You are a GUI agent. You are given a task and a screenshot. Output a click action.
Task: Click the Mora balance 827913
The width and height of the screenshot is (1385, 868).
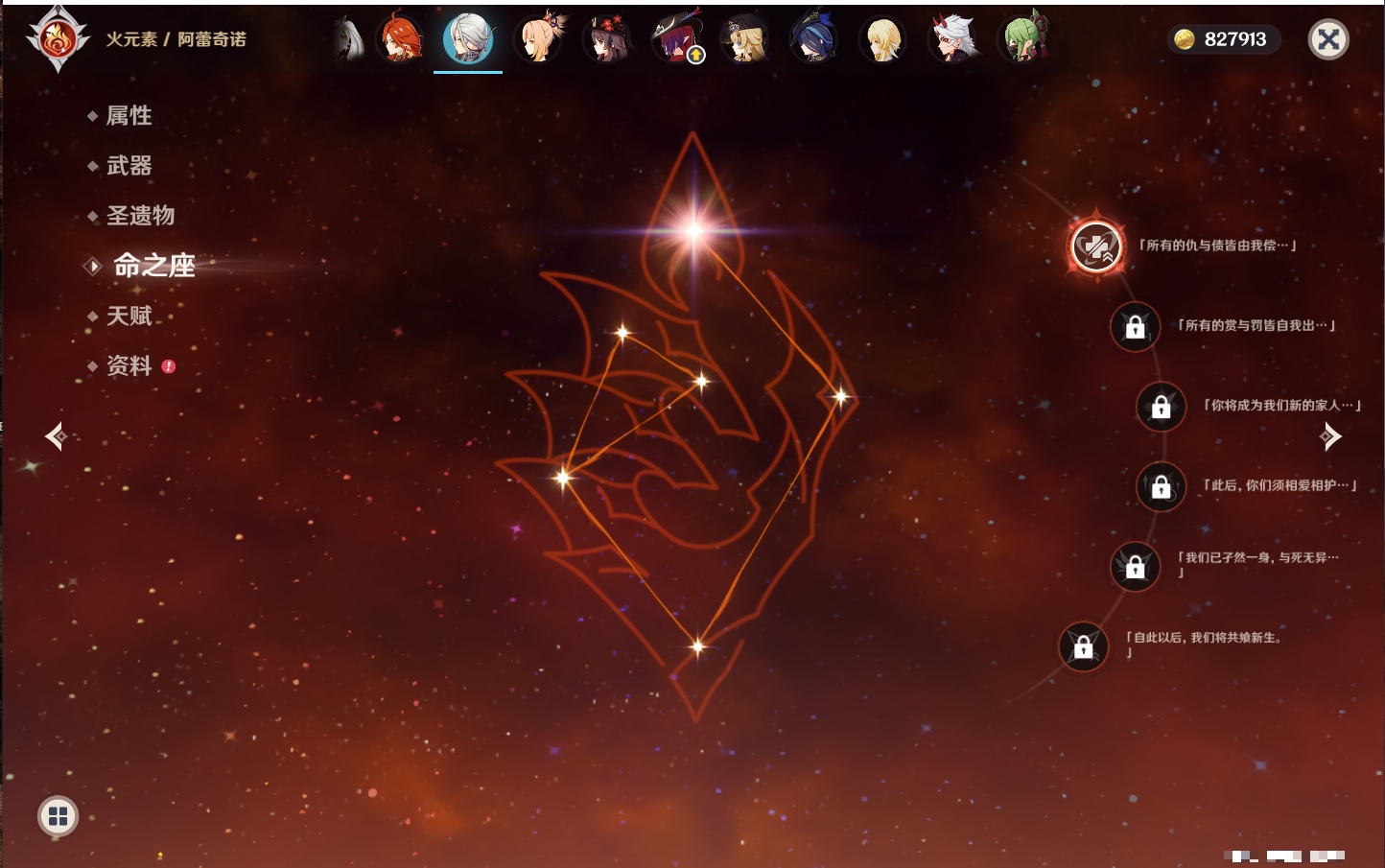pos(1235,39)
